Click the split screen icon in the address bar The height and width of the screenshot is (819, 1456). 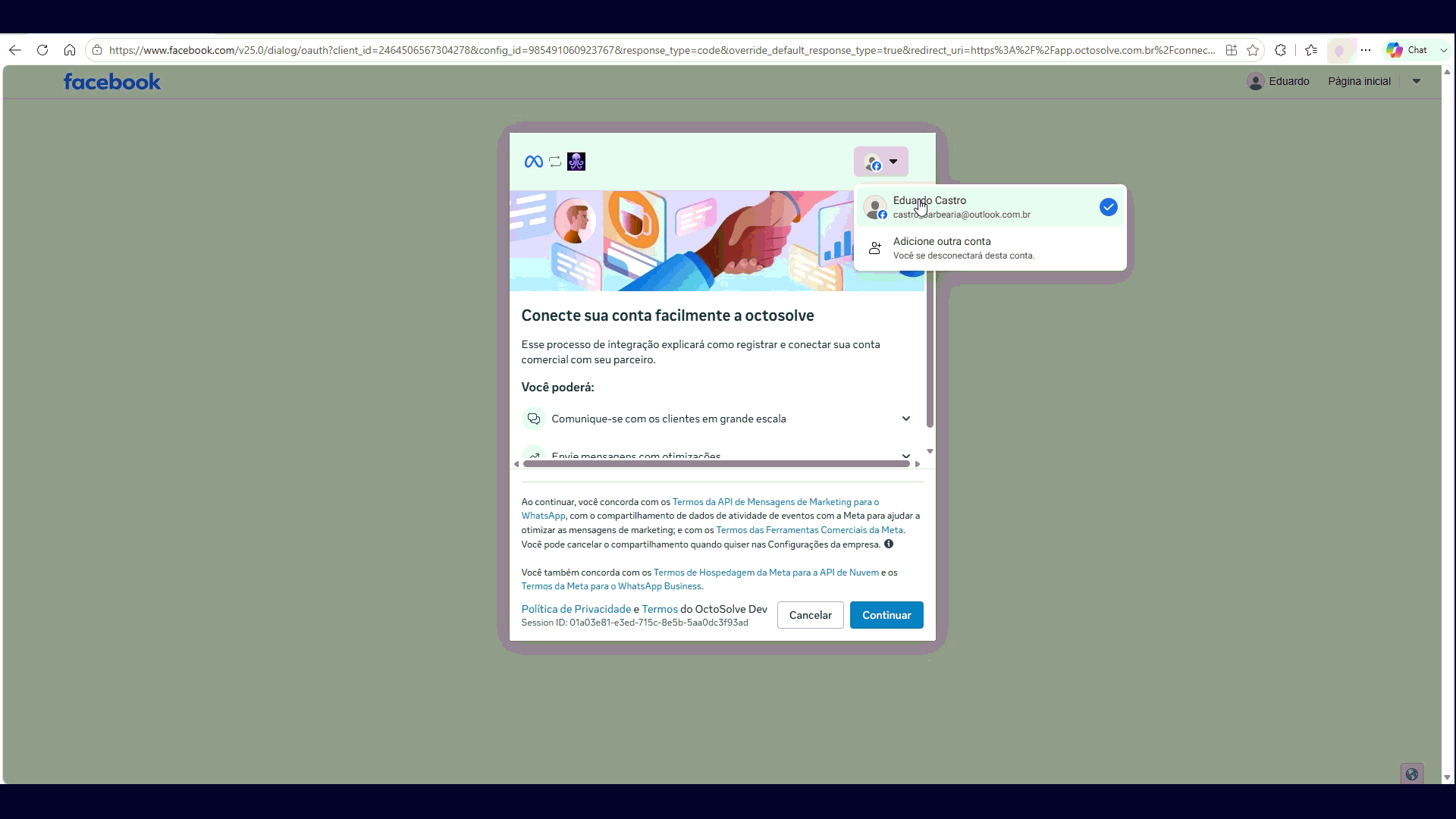pos(1232,50)
